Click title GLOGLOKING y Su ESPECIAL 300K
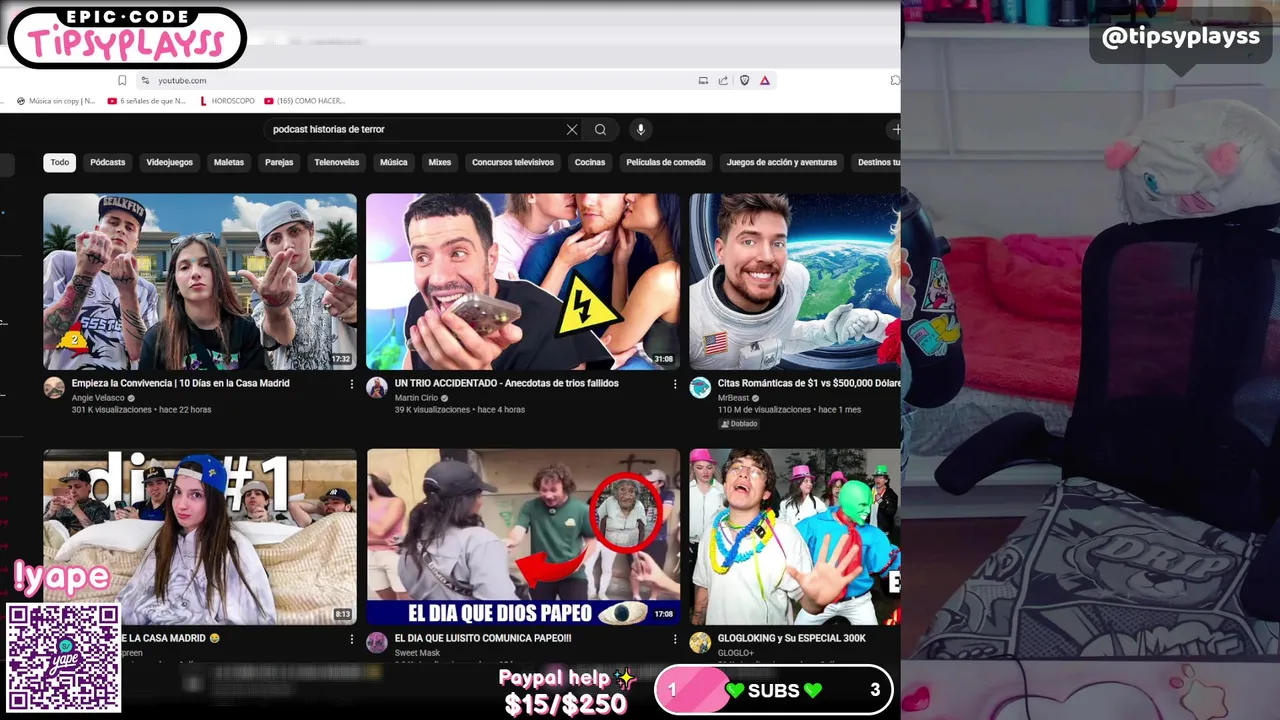 tap(792, 638)
